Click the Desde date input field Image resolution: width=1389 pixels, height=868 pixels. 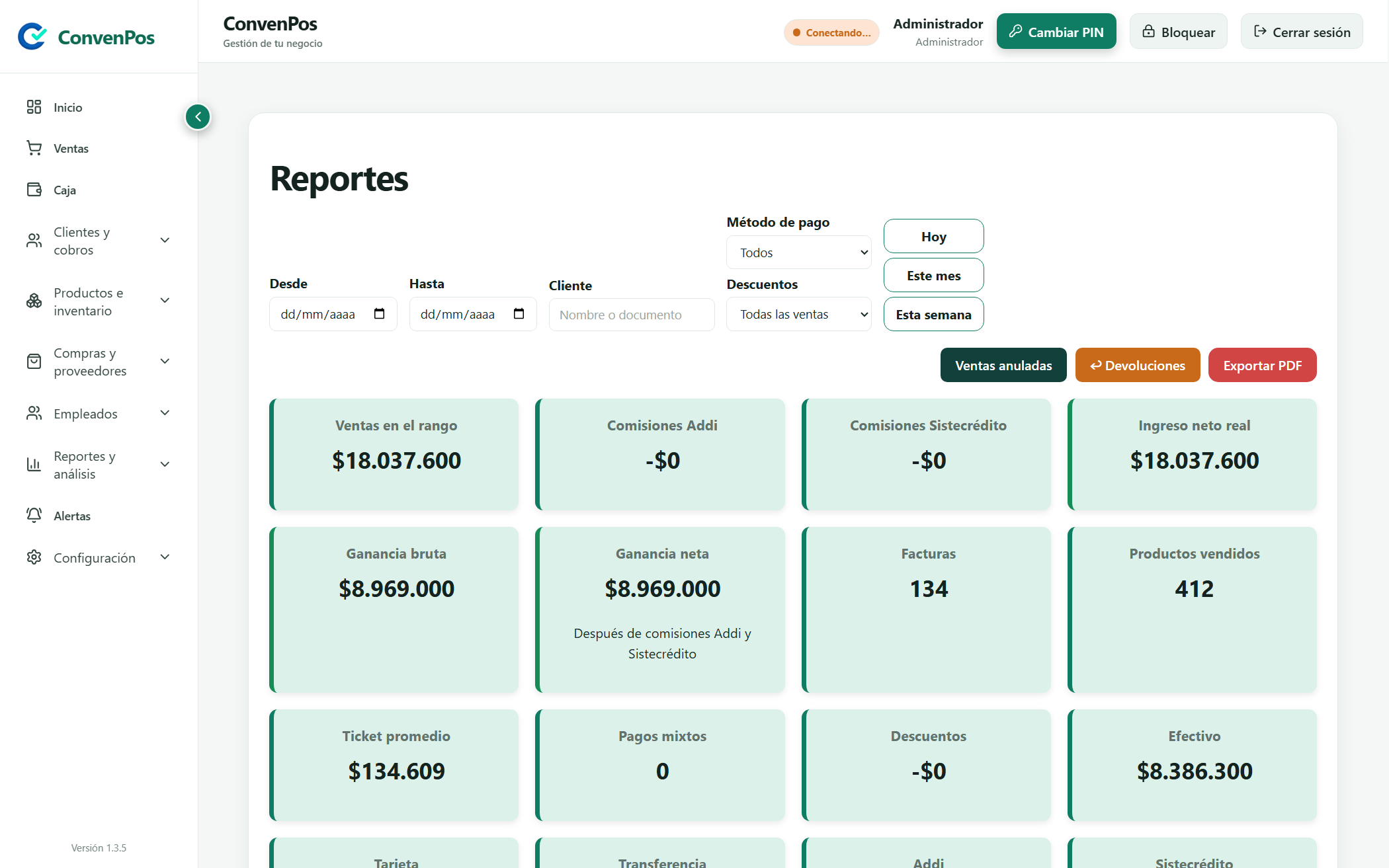tap(333, 314)
